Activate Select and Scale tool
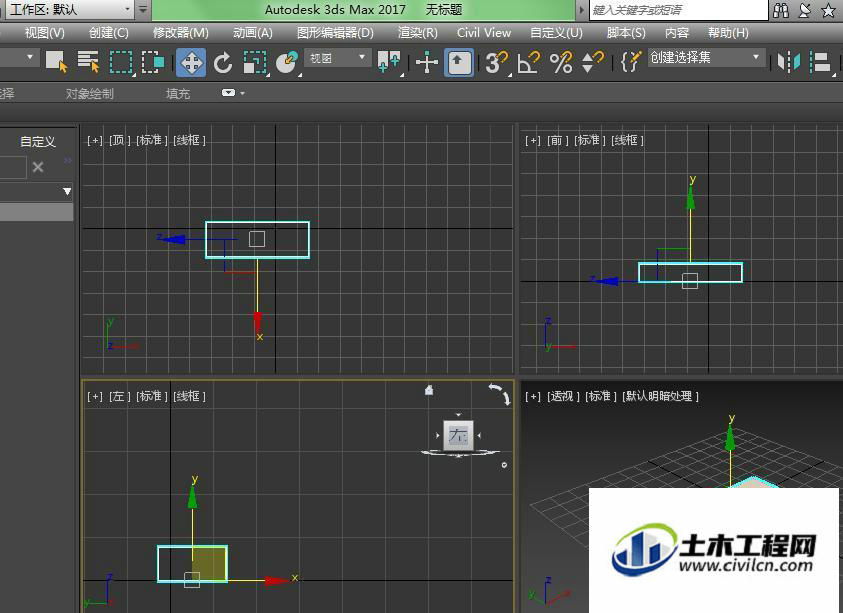Viewport: 843px width, 613px height. [x=255, y=62]
